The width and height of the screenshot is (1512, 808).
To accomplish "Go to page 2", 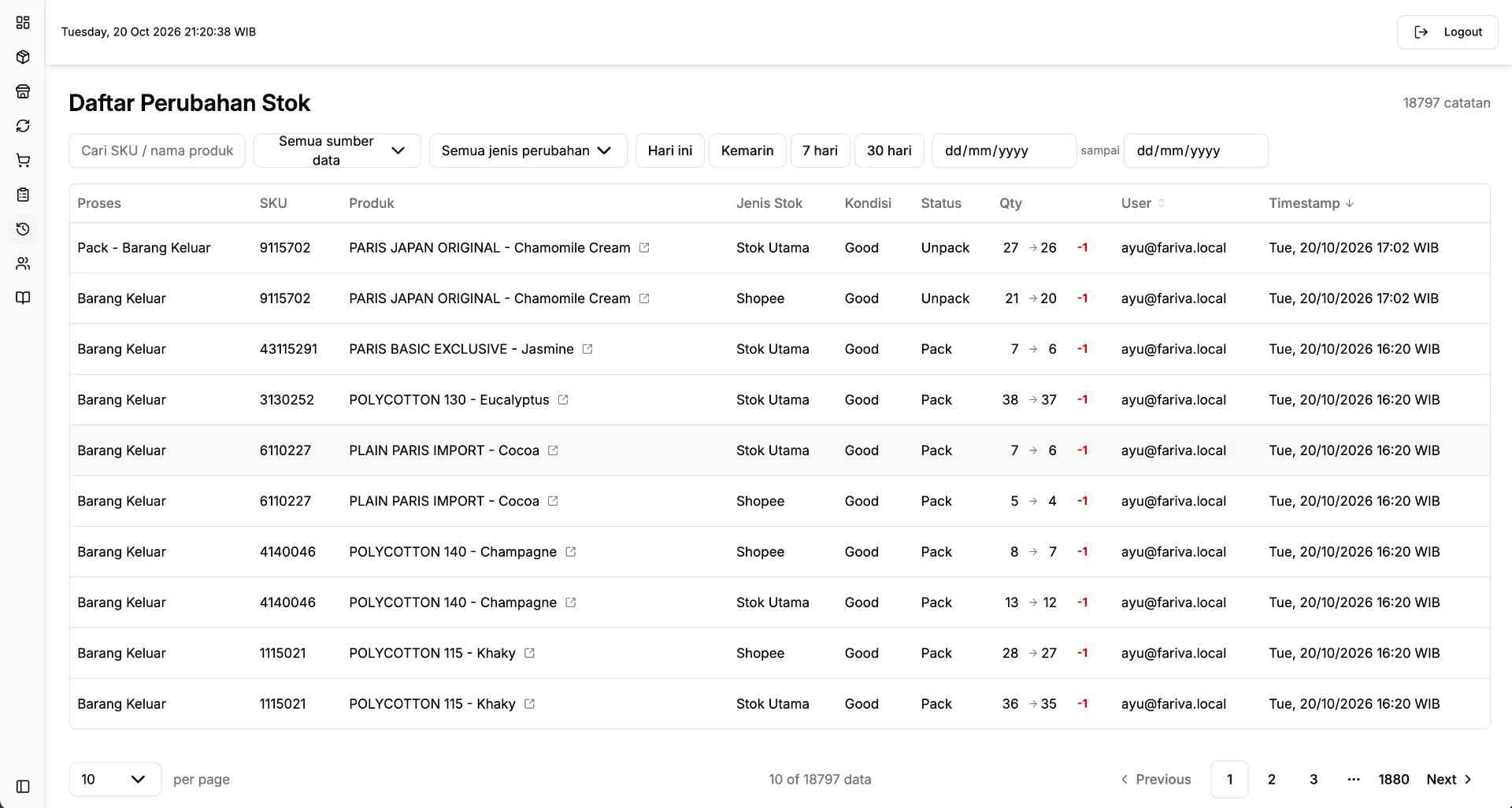I will [x=1271, y=779].
